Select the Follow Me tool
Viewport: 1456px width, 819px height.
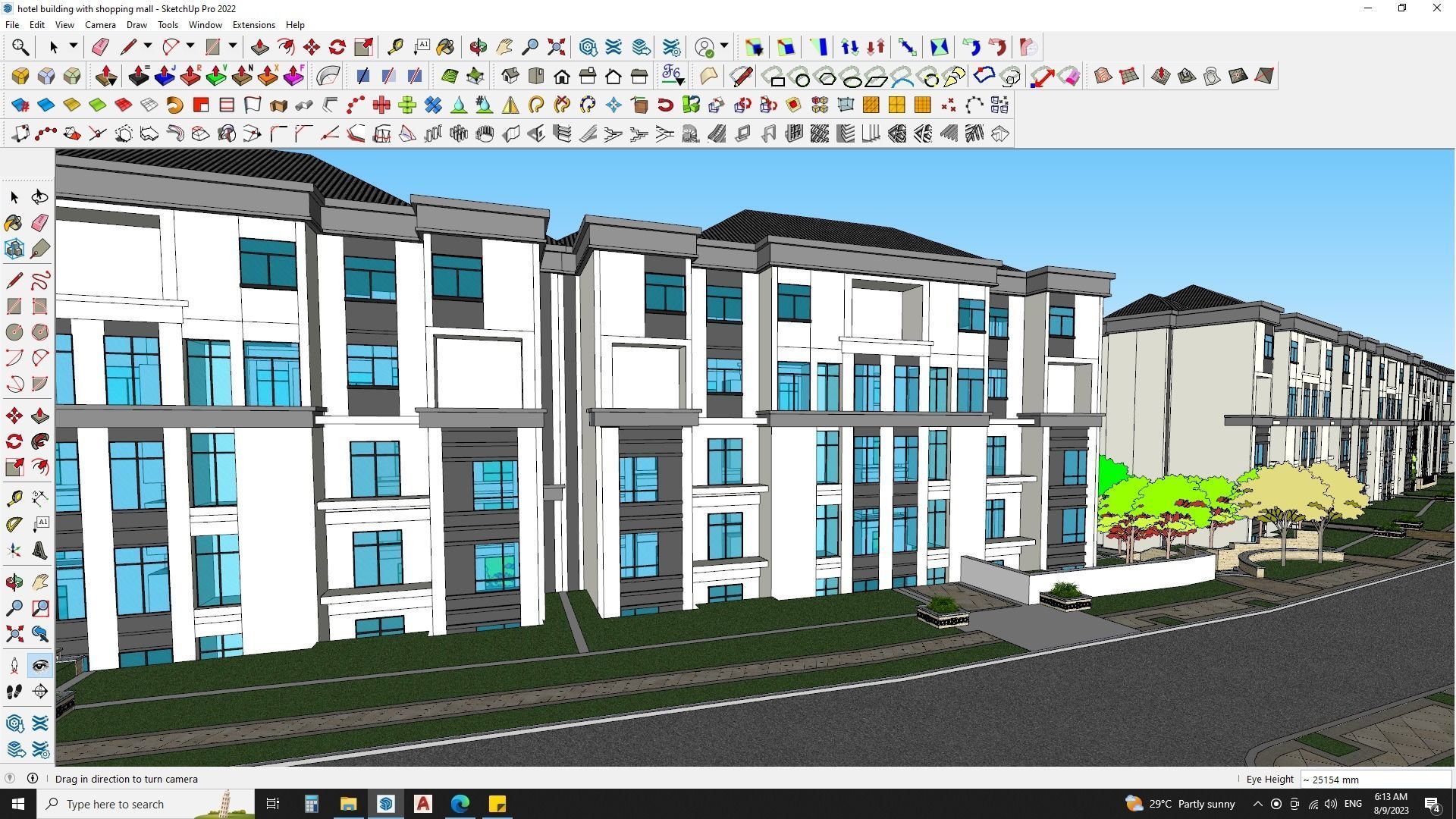(x=40, y=441)
